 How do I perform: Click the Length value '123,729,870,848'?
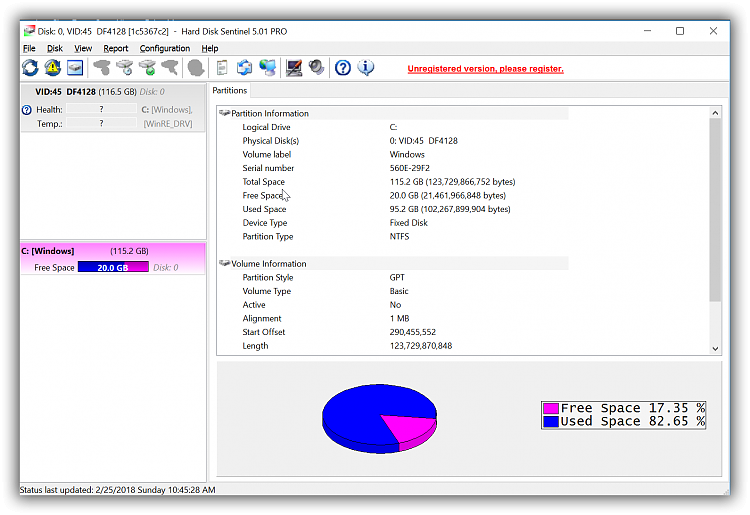pyautogui.click(x=421, y=346)
